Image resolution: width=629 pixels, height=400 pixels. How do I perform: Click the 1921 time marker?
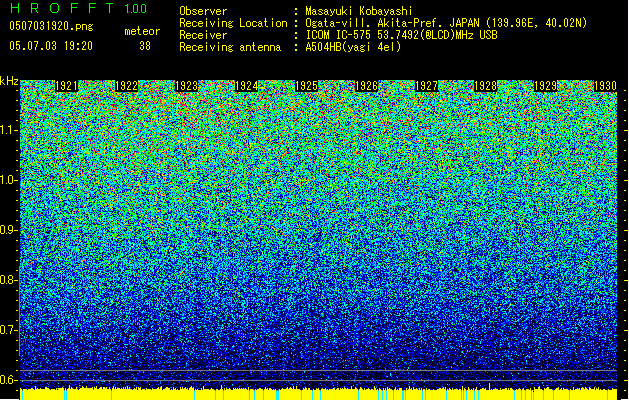66,86
